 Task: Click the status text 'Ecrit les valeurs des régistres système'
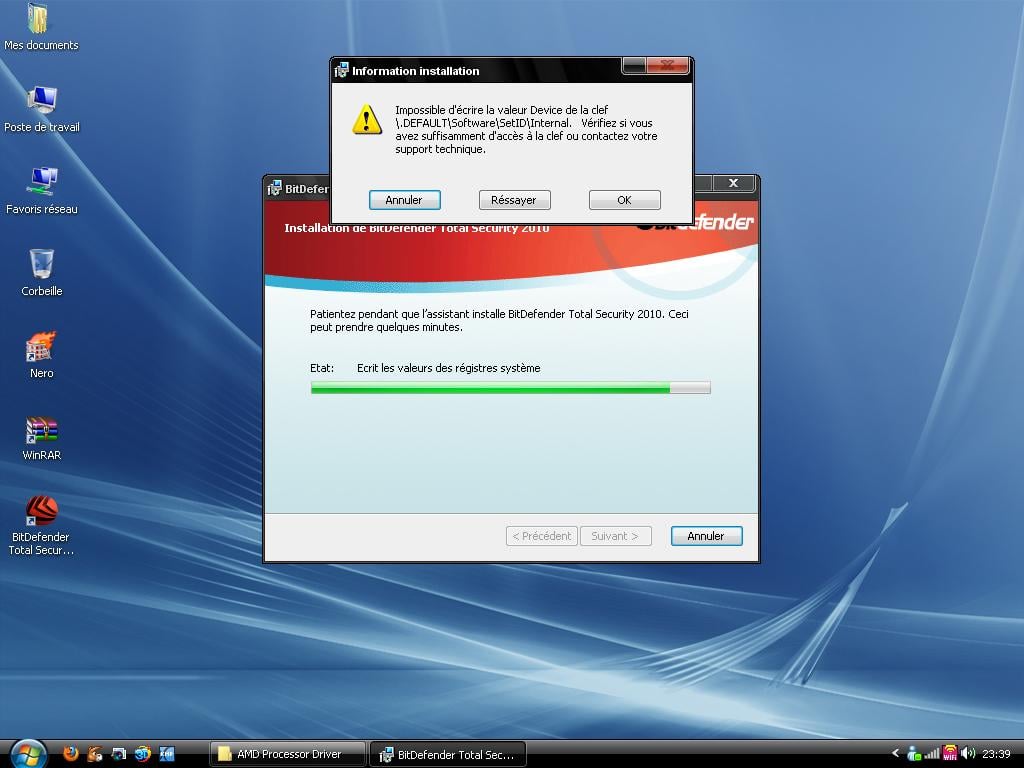tap(449, 368)
